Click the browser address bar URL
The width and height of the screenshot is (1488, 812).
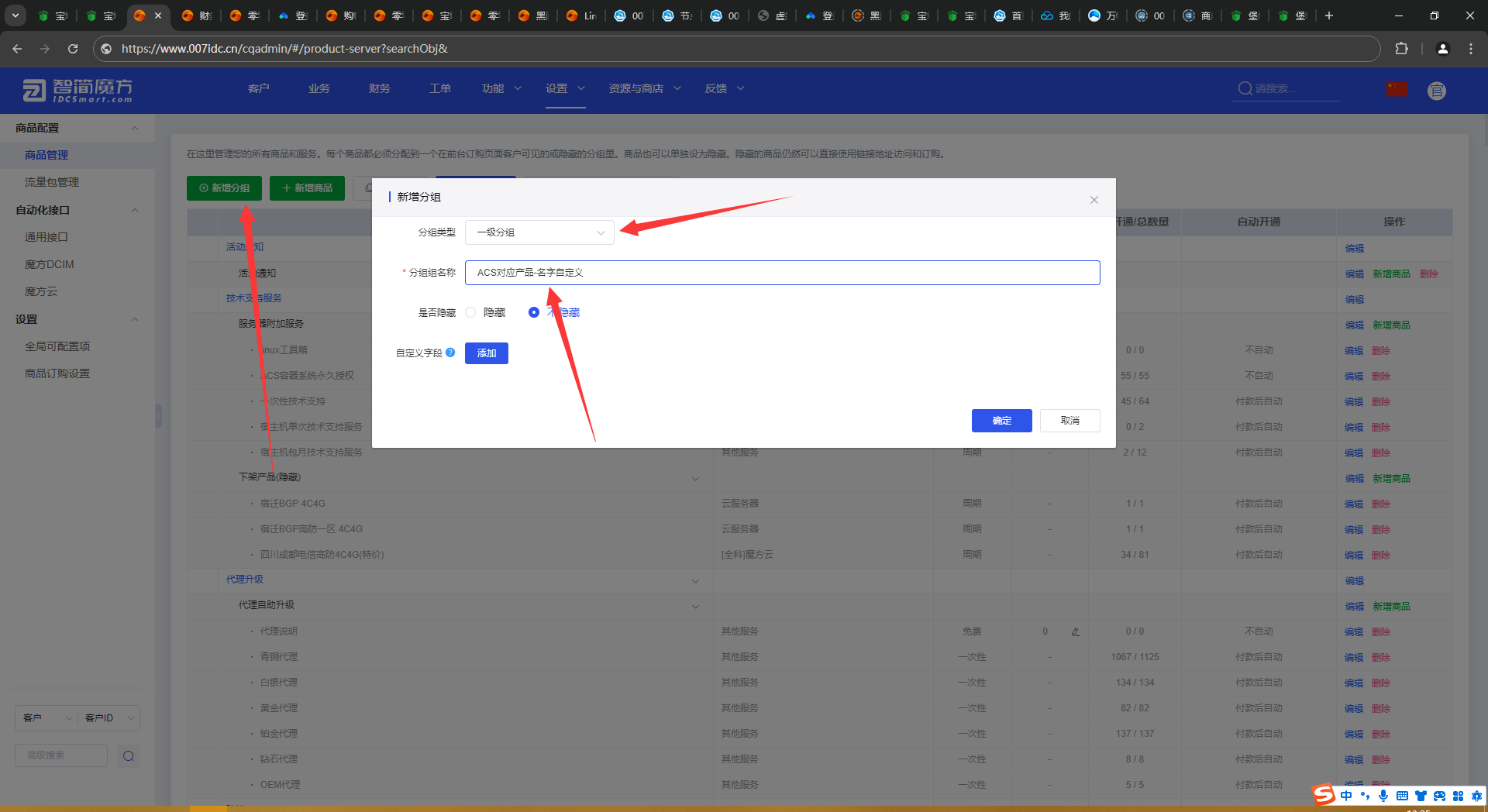(284, 49)
